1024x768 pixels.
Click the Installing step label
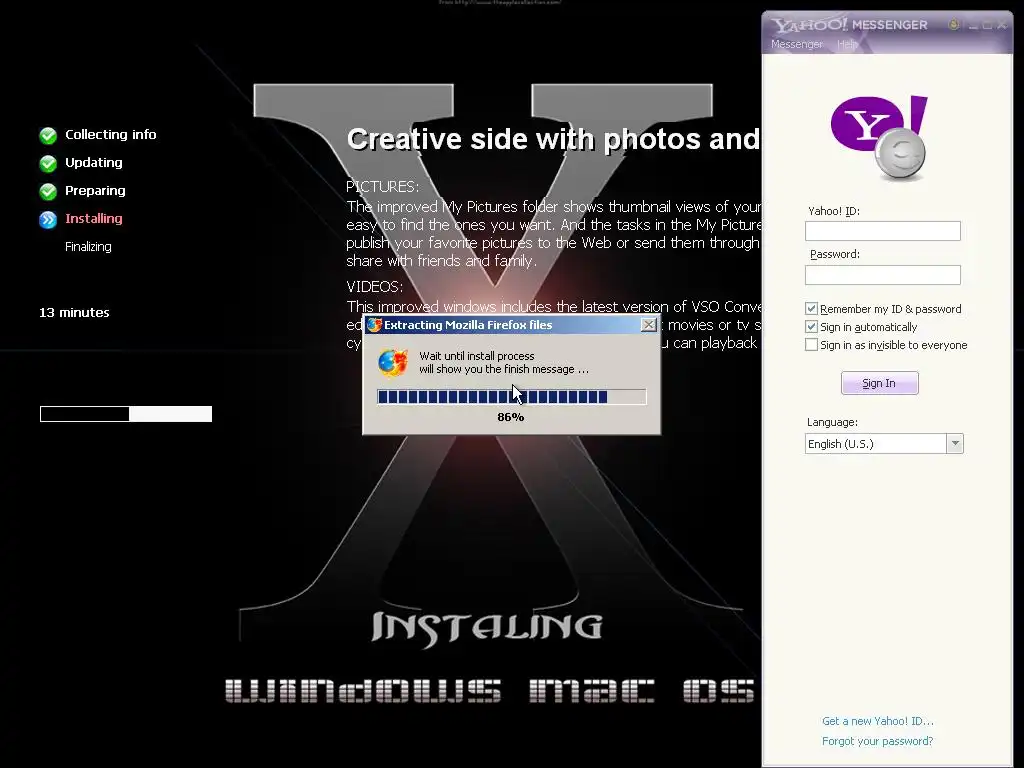[93, 219]
